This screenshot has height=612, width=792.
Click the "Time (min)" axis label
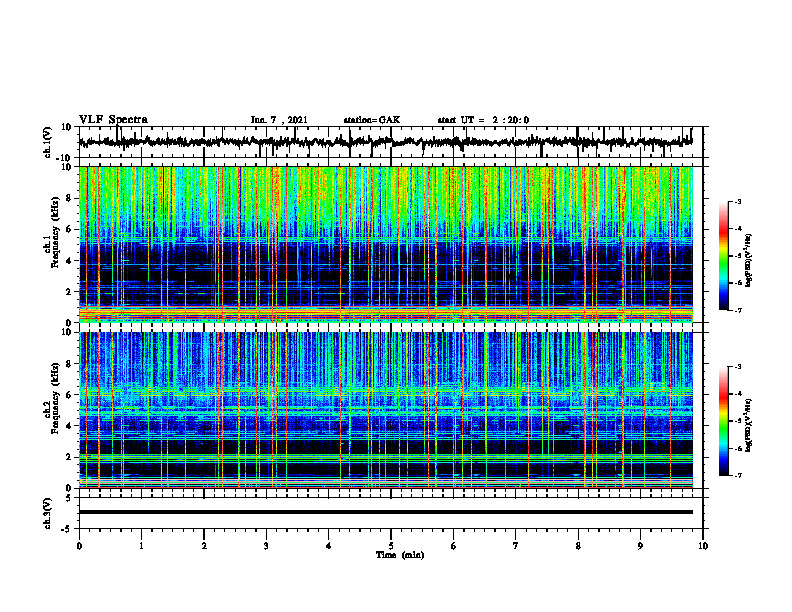click(400, 555)
